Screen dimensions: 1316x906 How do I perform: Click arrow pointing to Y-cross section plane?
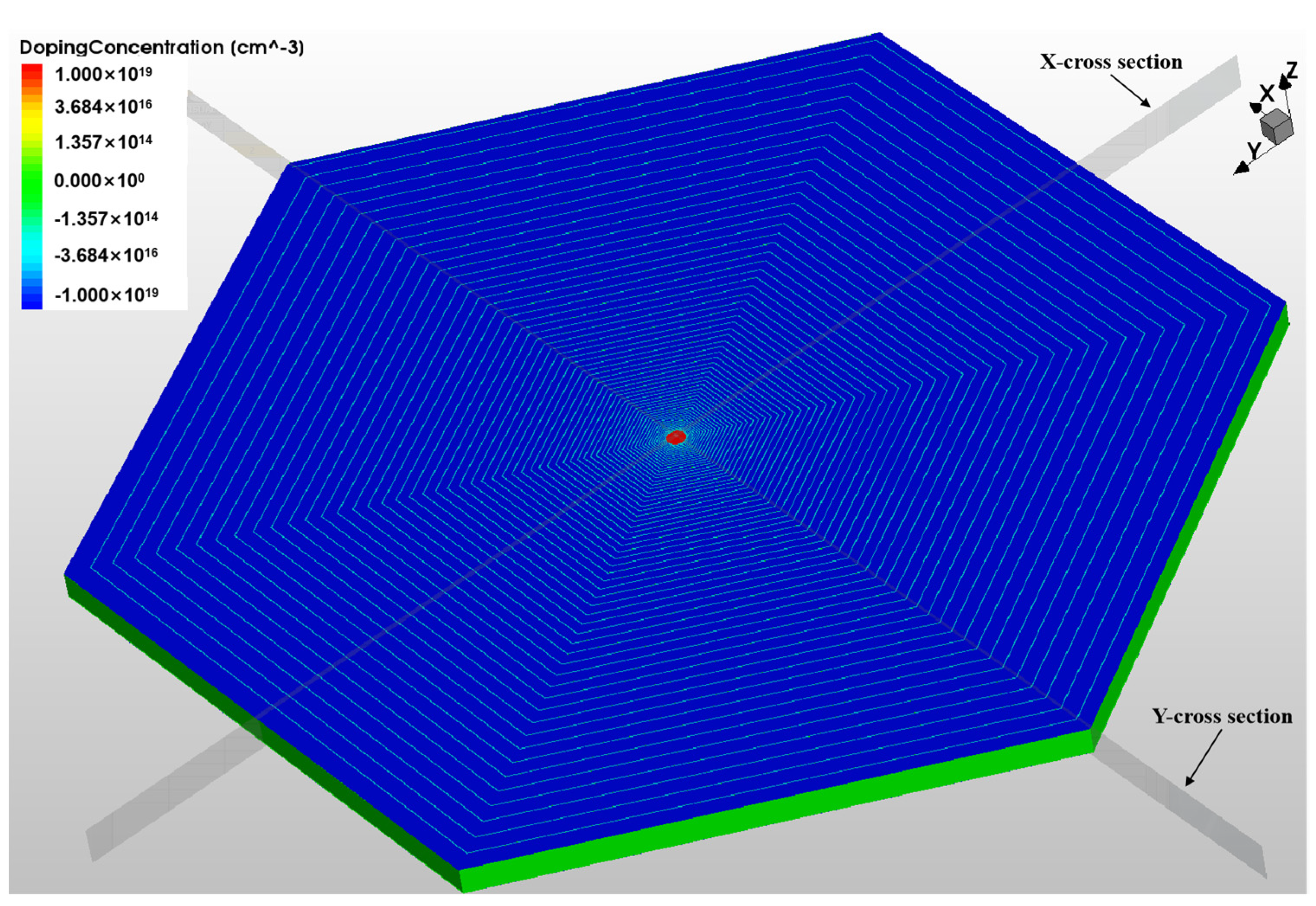[1203, 758]
